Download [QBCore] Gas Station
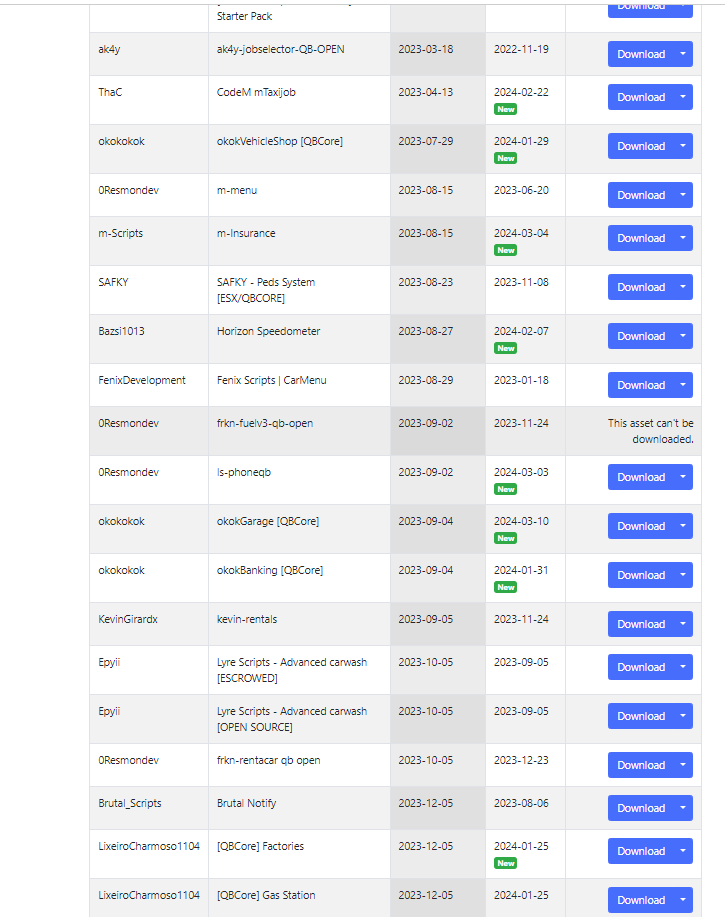This screenshot has height=917, width=725. pyautogui.click(x=642, y=900)
